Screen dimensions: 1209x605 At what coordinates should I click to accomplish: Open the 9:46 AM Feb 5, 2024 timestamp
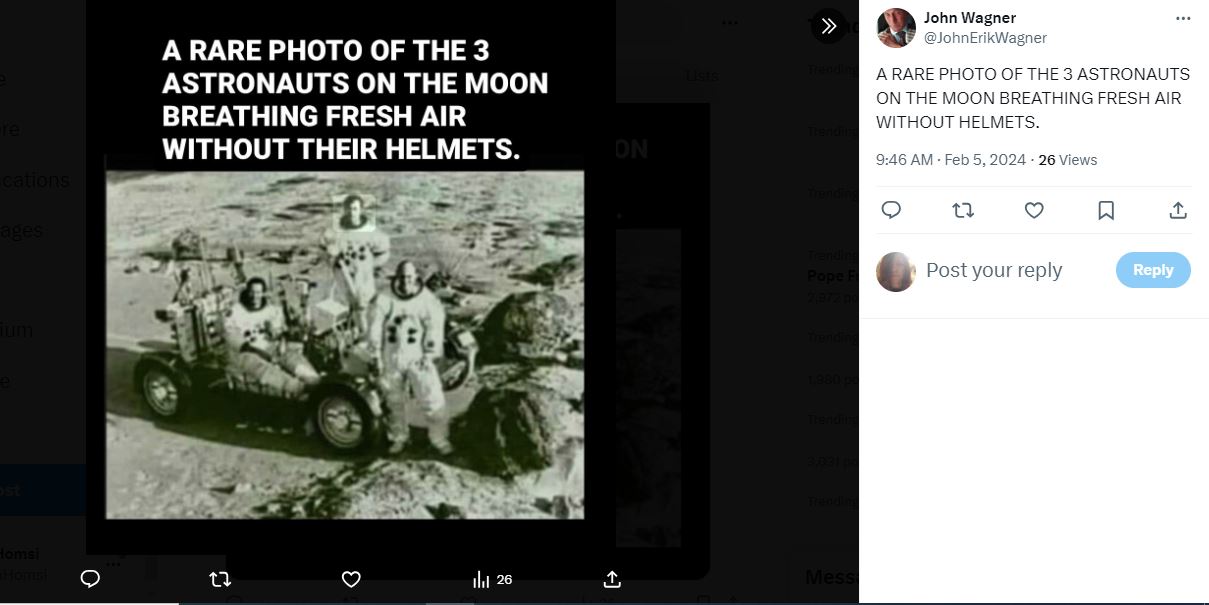point(951,160)
